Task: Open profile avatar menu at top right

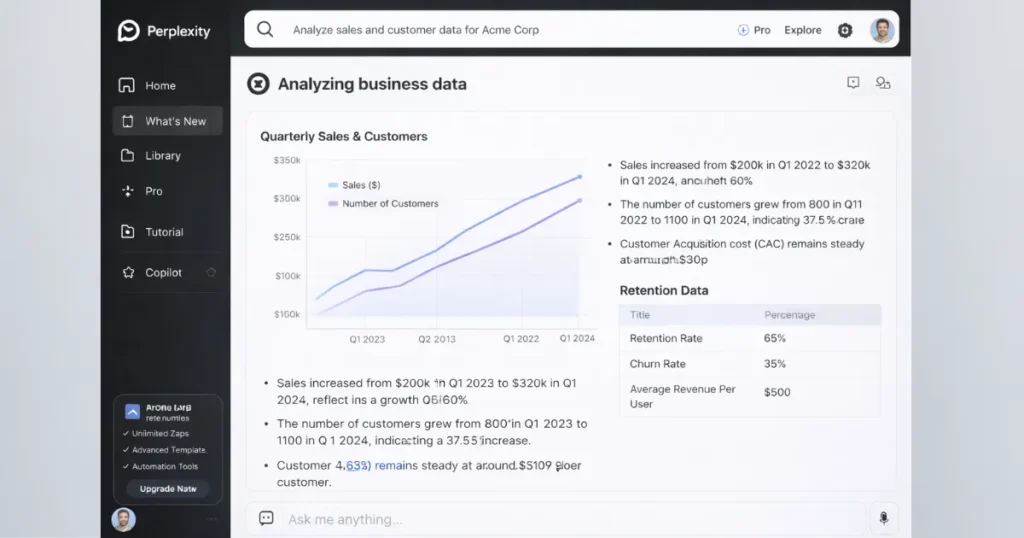Action: (881, 30)
